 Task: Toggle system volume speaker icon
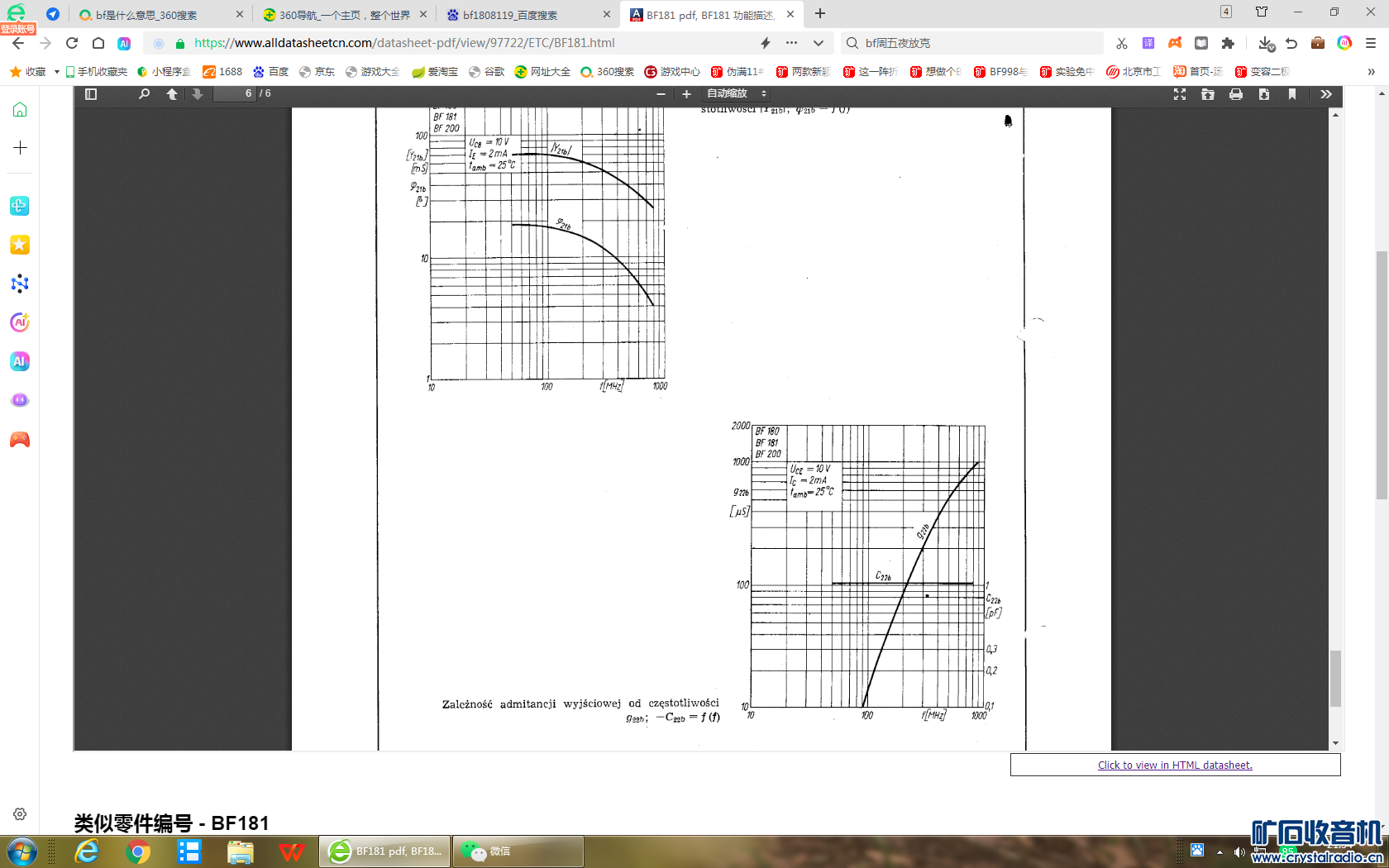click(x=1239, y=852)
